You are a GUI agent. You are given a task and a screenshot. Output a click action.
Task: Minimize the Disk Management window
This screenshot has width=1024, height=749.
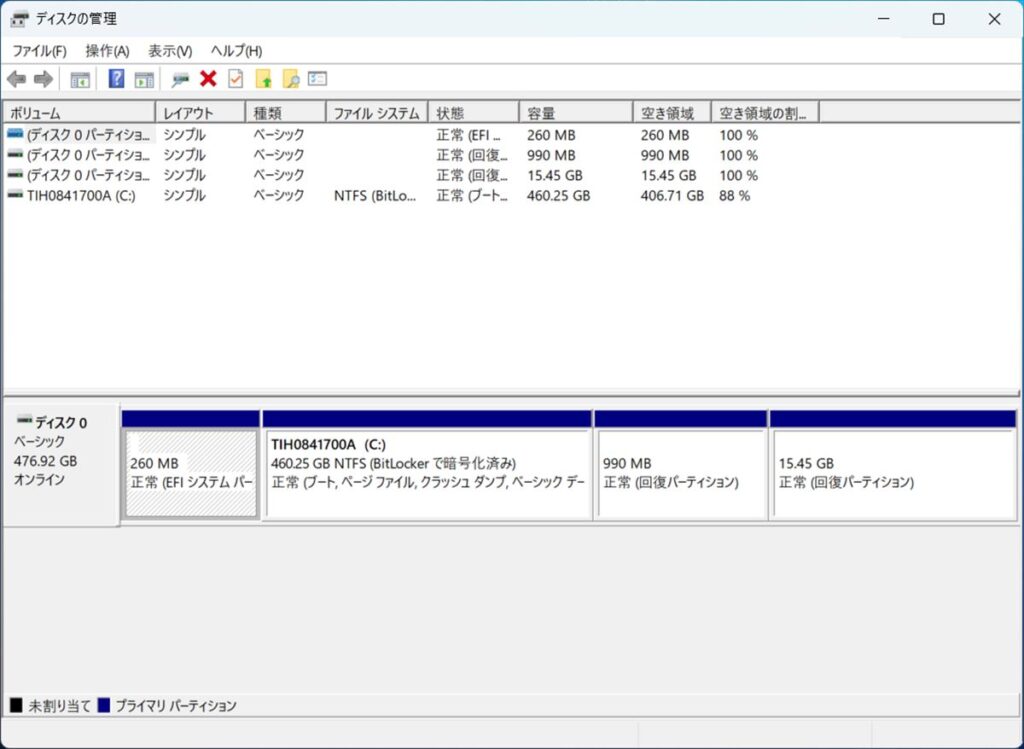point(884,19)
